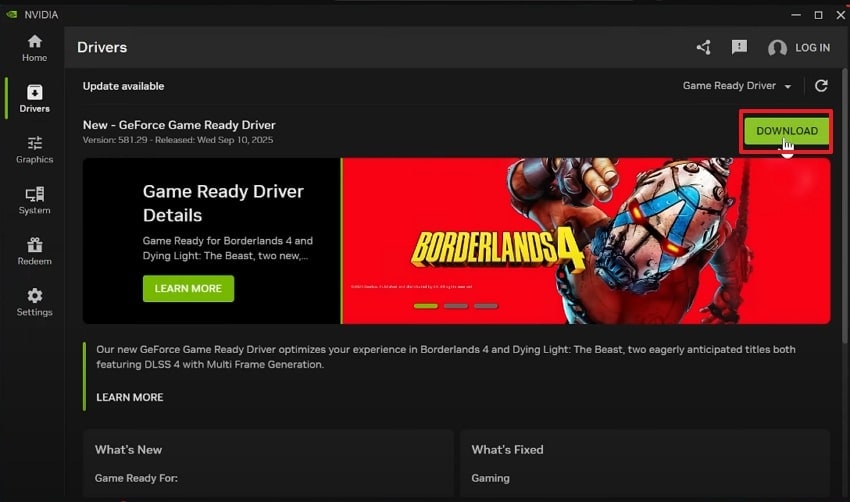Open the Home section in sidebar

(x=34, y=48)
